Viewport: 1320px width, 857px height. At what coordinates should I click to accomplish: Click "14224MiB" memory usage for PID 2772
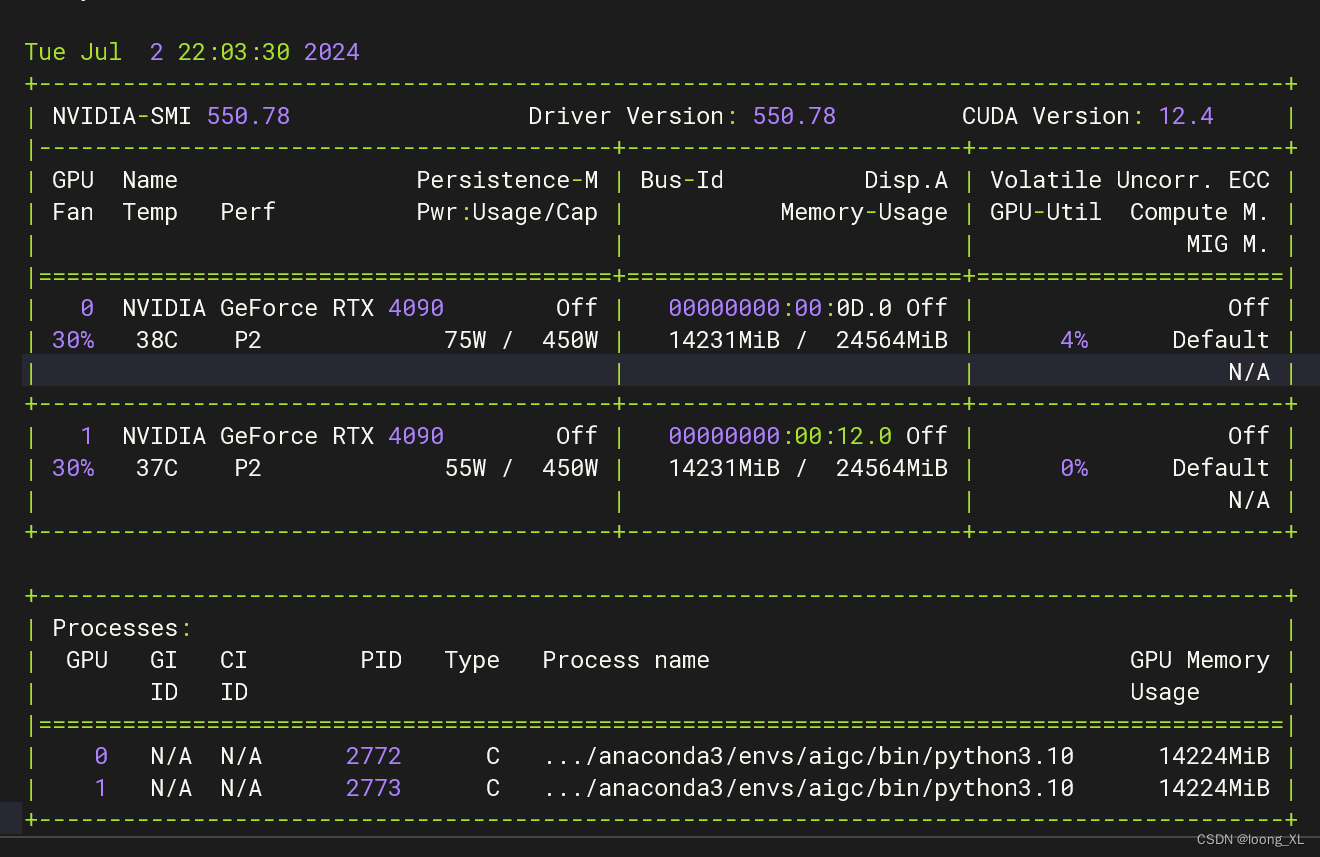1214,756
